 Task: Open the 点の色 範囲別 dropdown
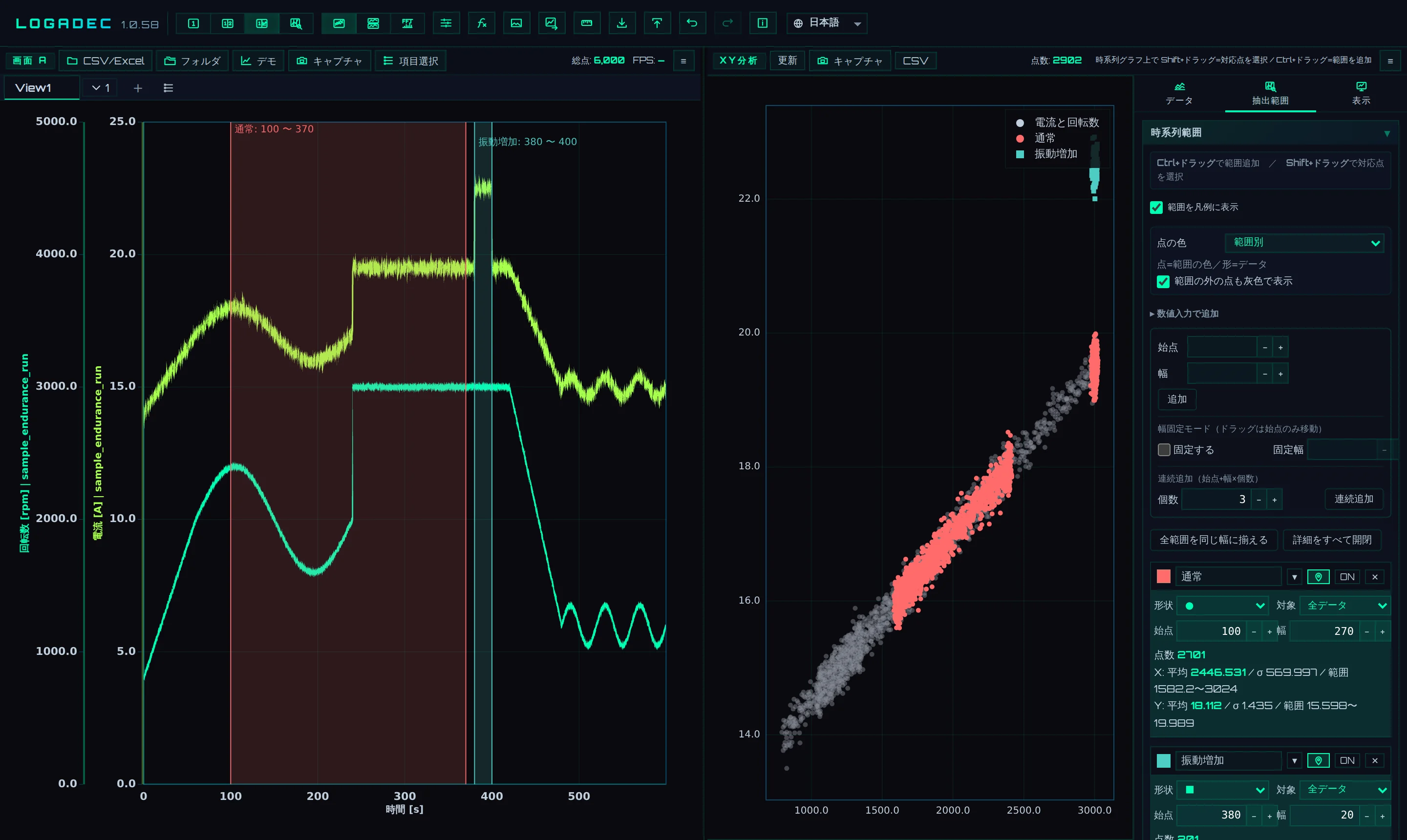point(1304,243)
